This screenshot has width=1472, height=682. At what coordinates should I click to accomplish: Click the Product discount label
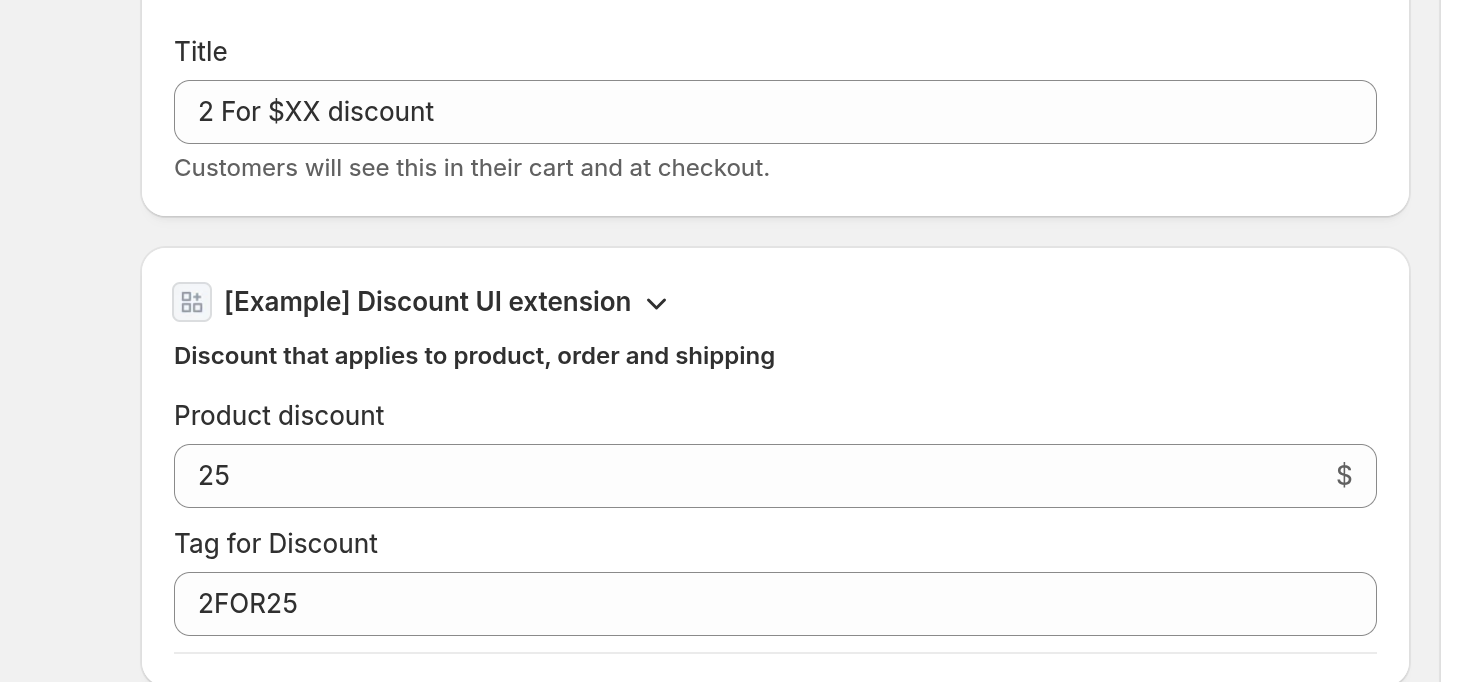[x=279, y=416]
